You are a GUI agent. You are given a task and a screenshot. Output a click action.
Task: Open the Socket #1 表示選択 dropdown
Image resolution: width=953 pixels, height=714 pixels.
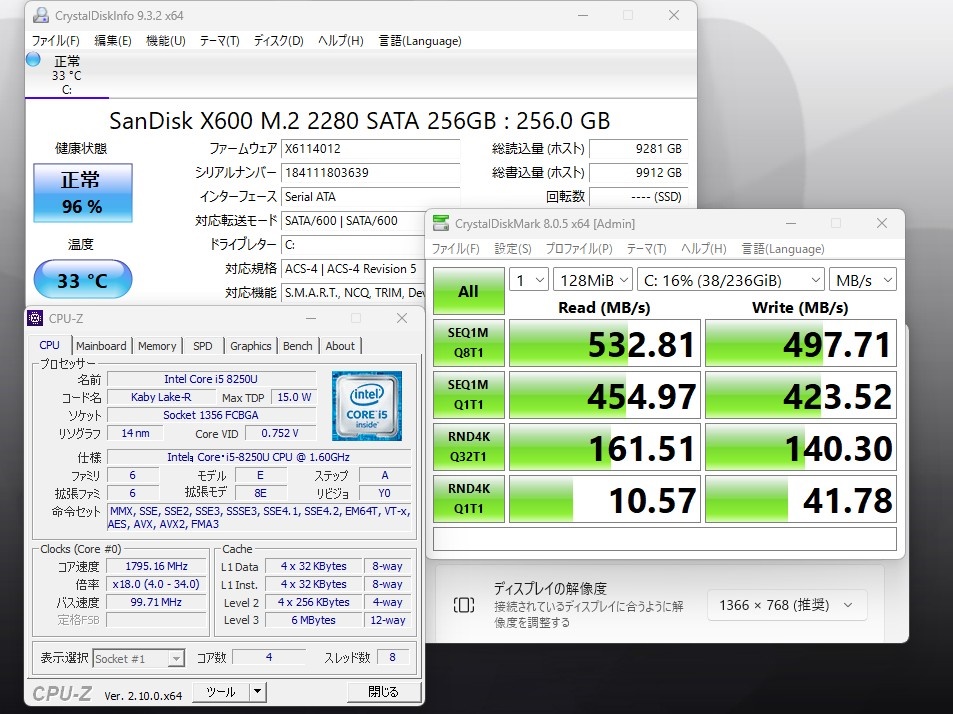139,659
